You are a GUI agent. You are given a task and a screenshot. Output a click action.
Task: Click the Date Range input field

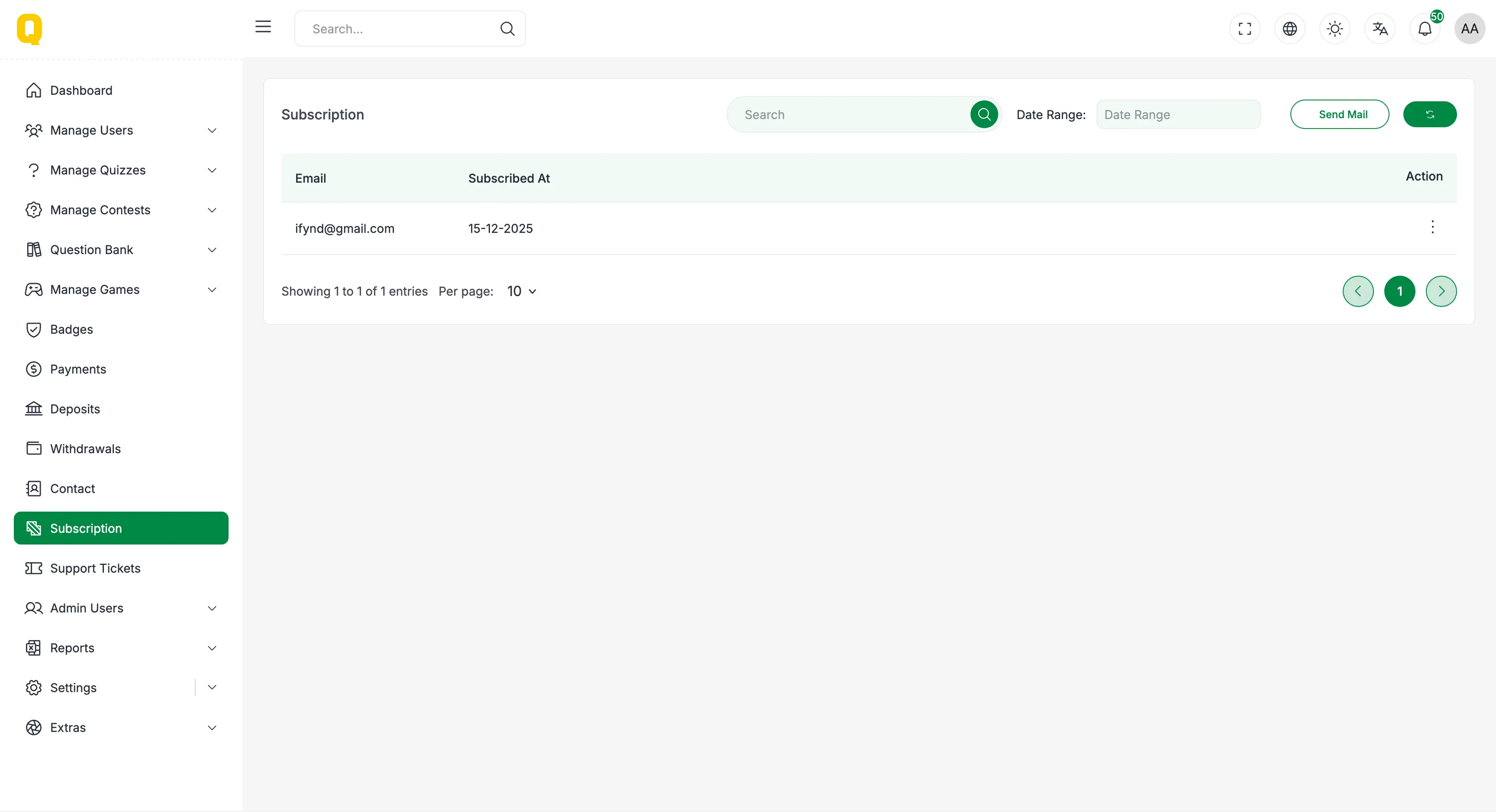point(1178,114)
